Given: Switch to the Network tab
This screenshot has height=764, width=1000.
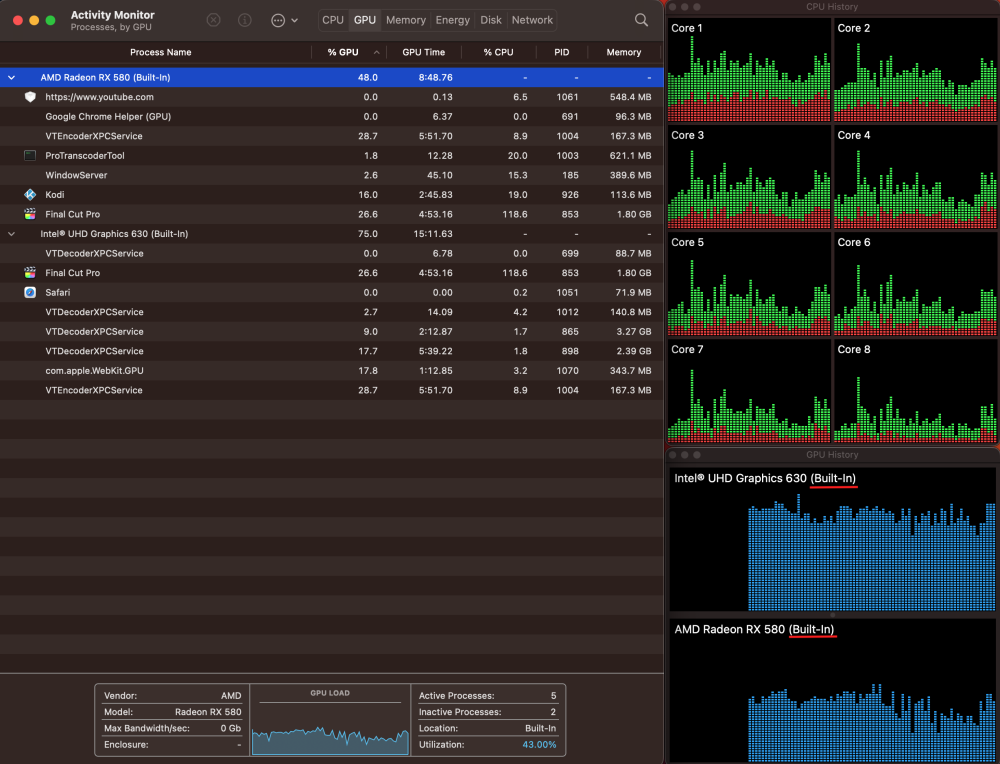Looking at the screenshot, I should (532, 20).
